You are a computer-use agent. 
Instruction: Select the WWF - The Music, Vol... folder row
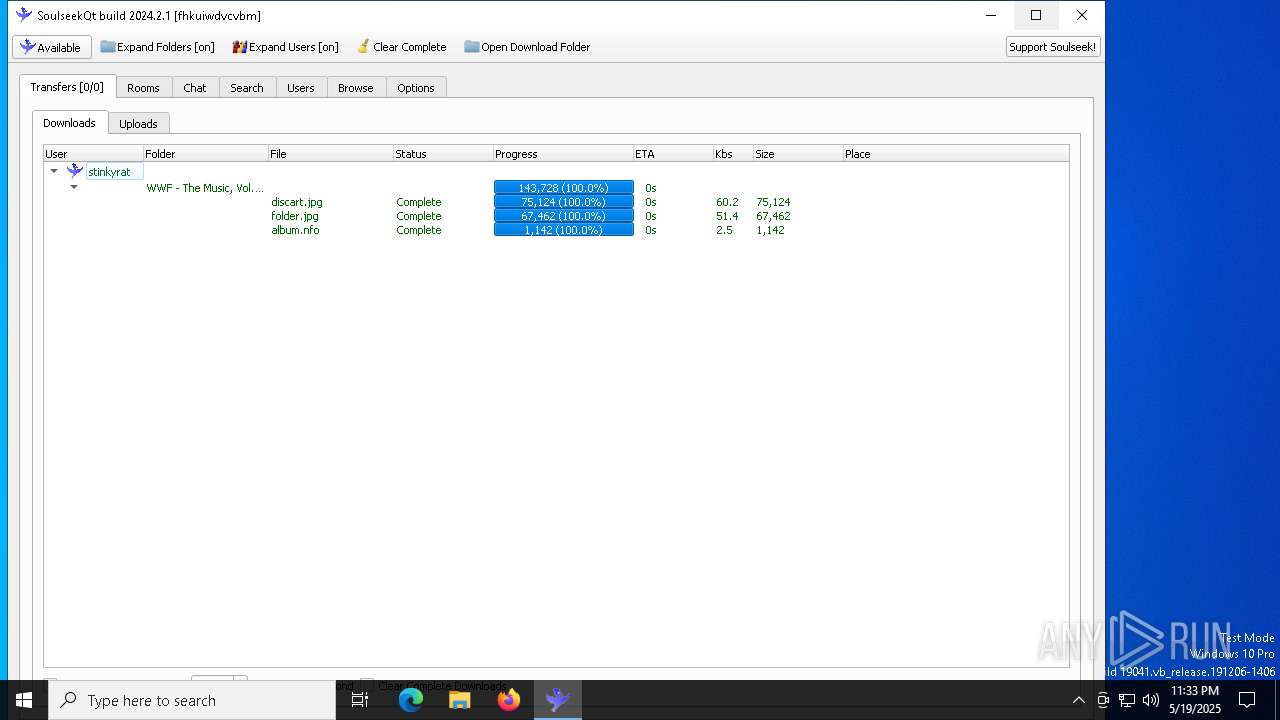point(205,188)
